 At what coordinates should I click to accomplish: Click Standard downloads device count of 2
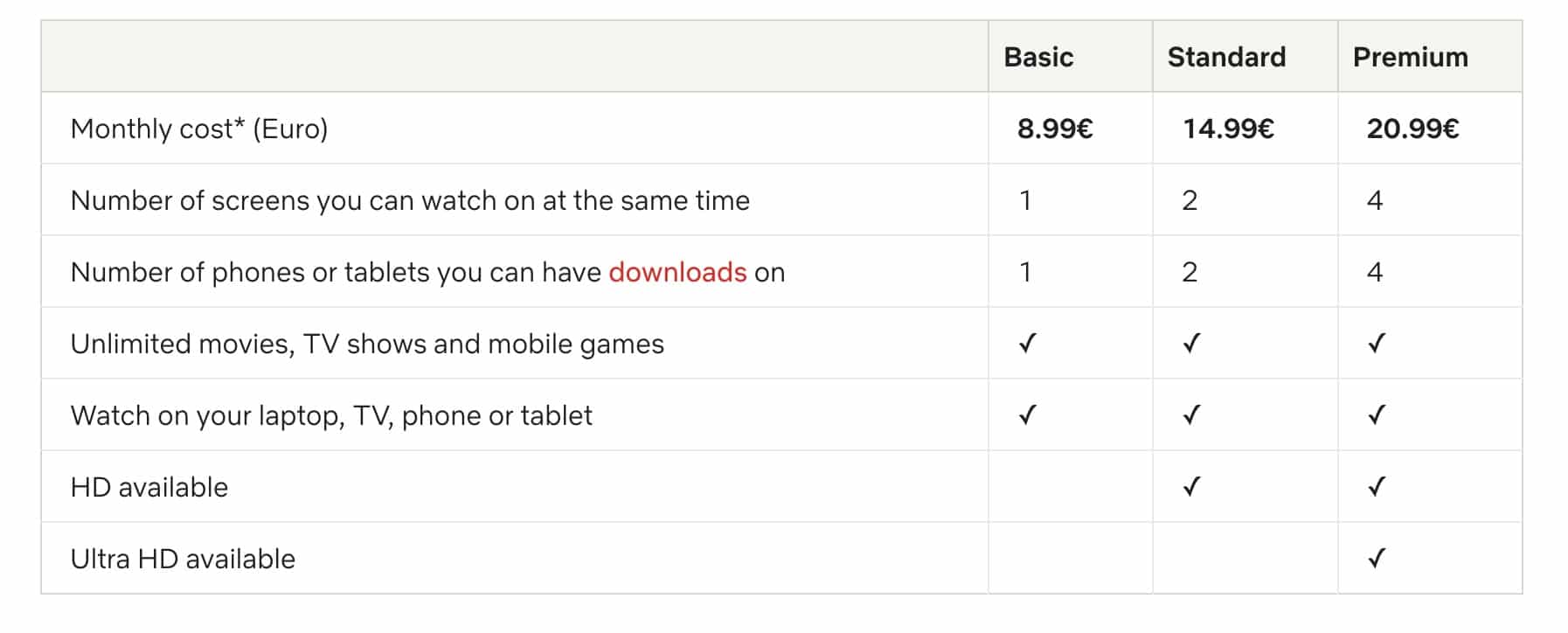(1190, 272)
